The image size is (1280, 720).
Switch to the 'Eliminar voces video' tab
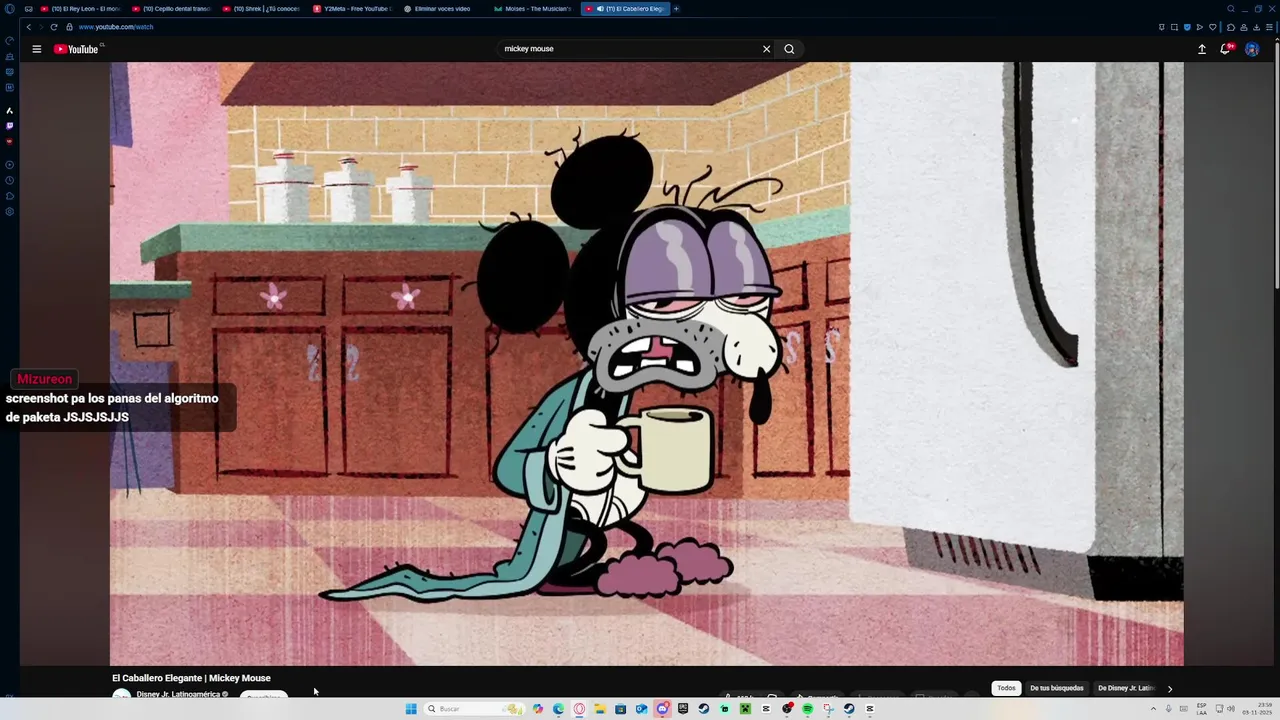tap(442, 9)
